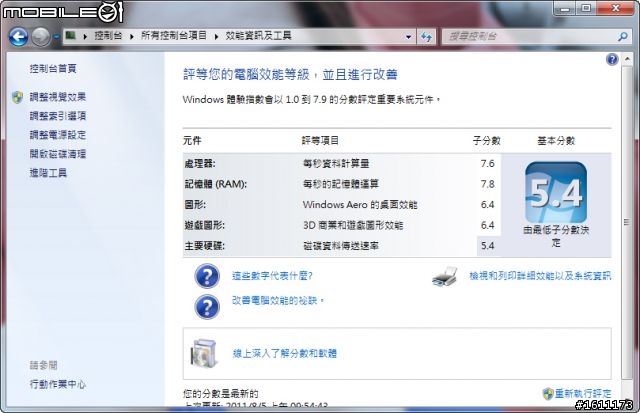Open 開啟磁碟清理 link
This screenshot has width=640, height=413.
click(58, 154)
